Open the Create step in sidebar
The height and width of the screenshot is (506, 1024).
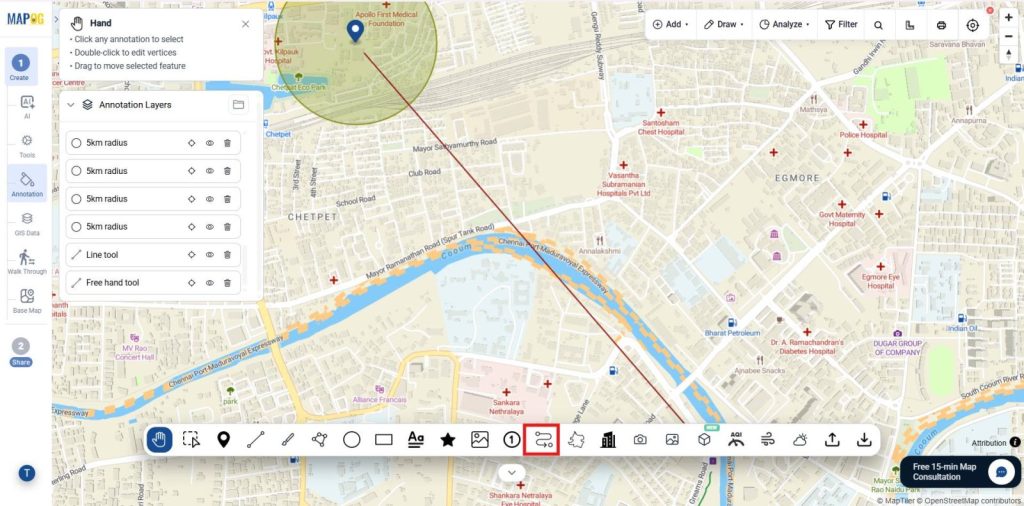click(x=20, y=67)
